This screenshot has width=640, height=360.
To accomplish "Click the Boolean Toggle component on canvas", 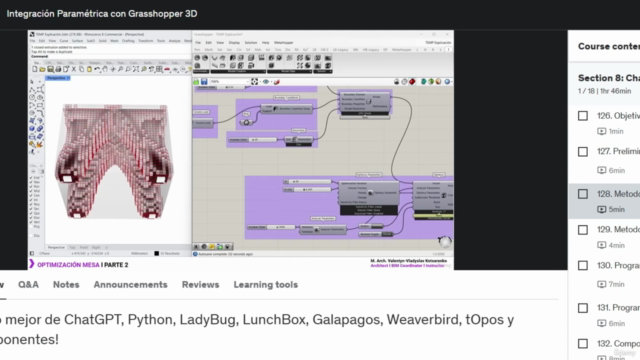I will coord(376,234).
